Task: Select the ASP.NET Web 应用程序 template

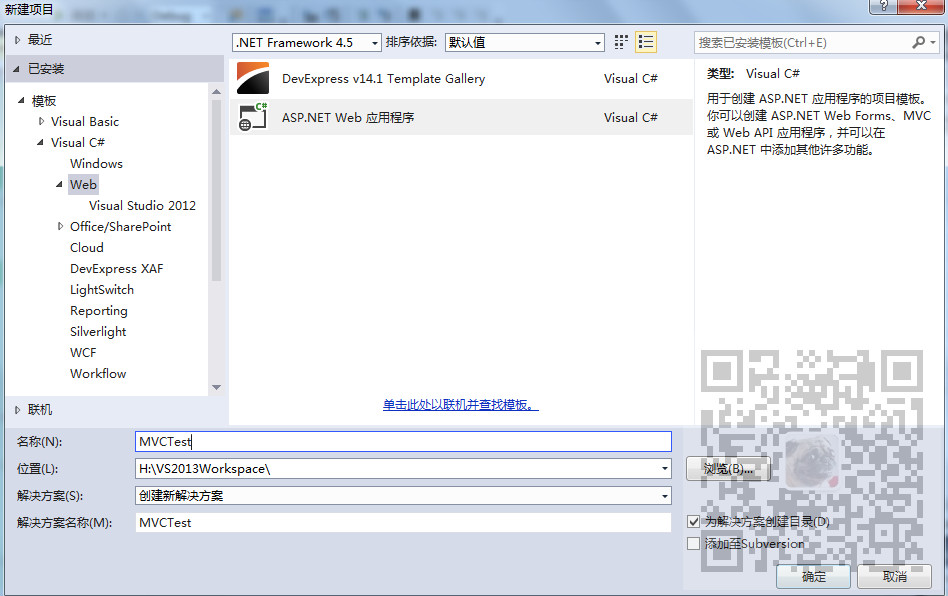Action: [x=350, y=117]
